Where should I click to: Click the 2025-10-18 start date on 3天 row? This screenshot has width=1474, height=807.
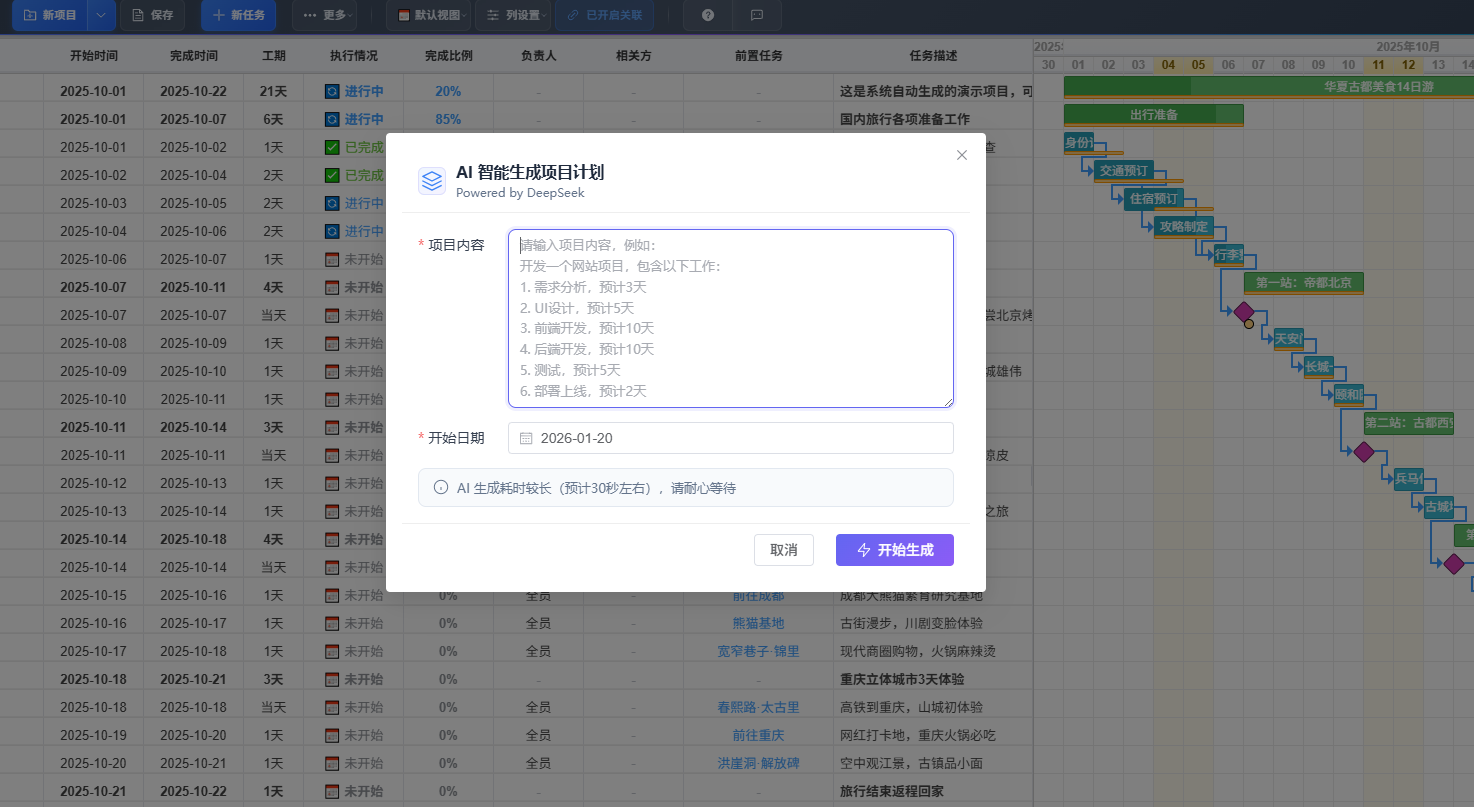click(94, 679)
